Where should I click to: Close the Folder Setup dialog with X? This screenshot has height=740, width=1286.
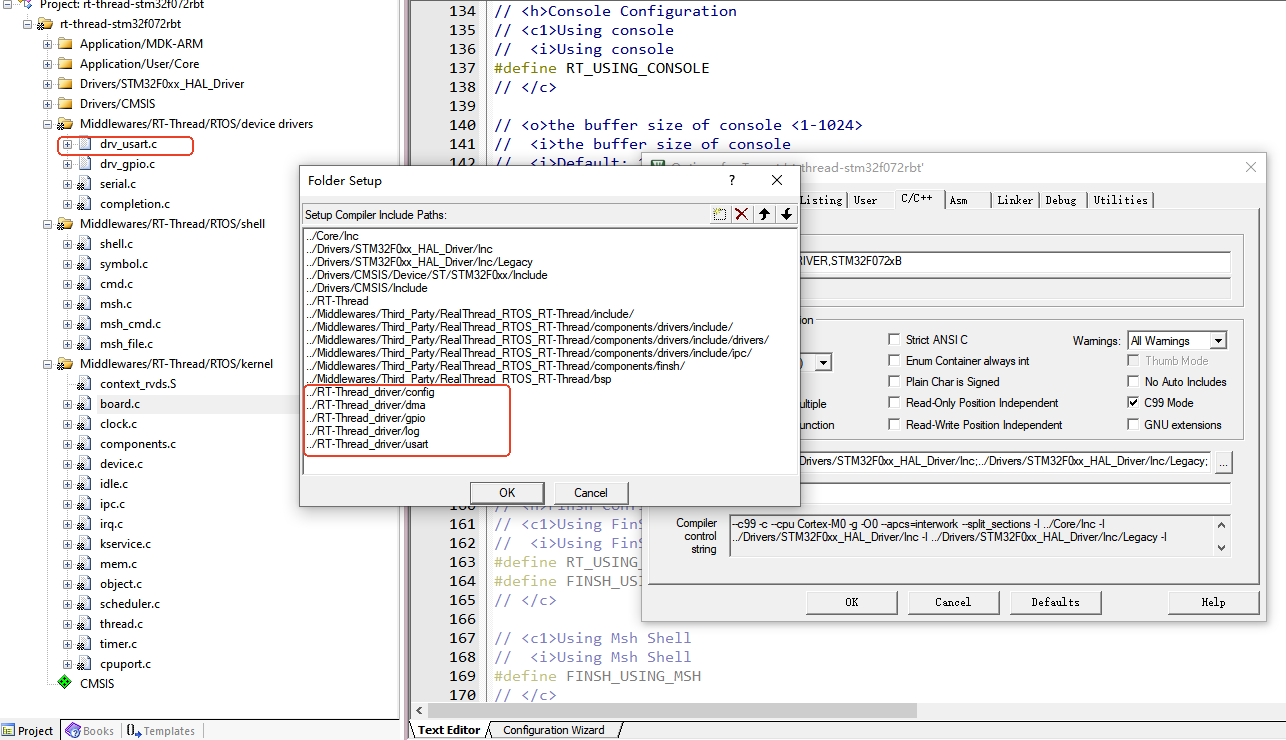pyautogui.click(x=777, y=181)
